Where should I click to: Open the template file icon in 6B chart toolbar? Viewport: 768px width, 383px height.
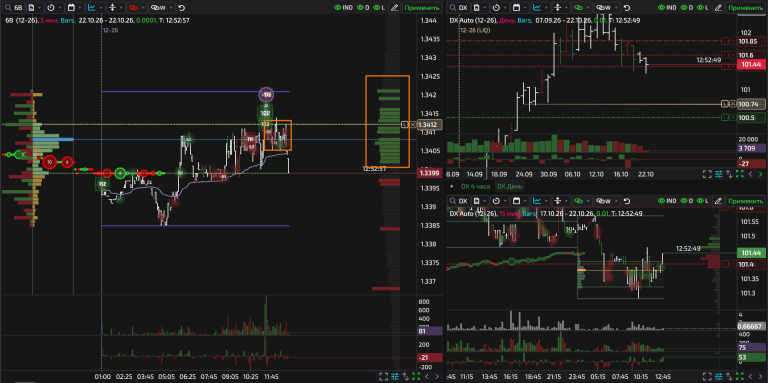[x=31, y=8]
